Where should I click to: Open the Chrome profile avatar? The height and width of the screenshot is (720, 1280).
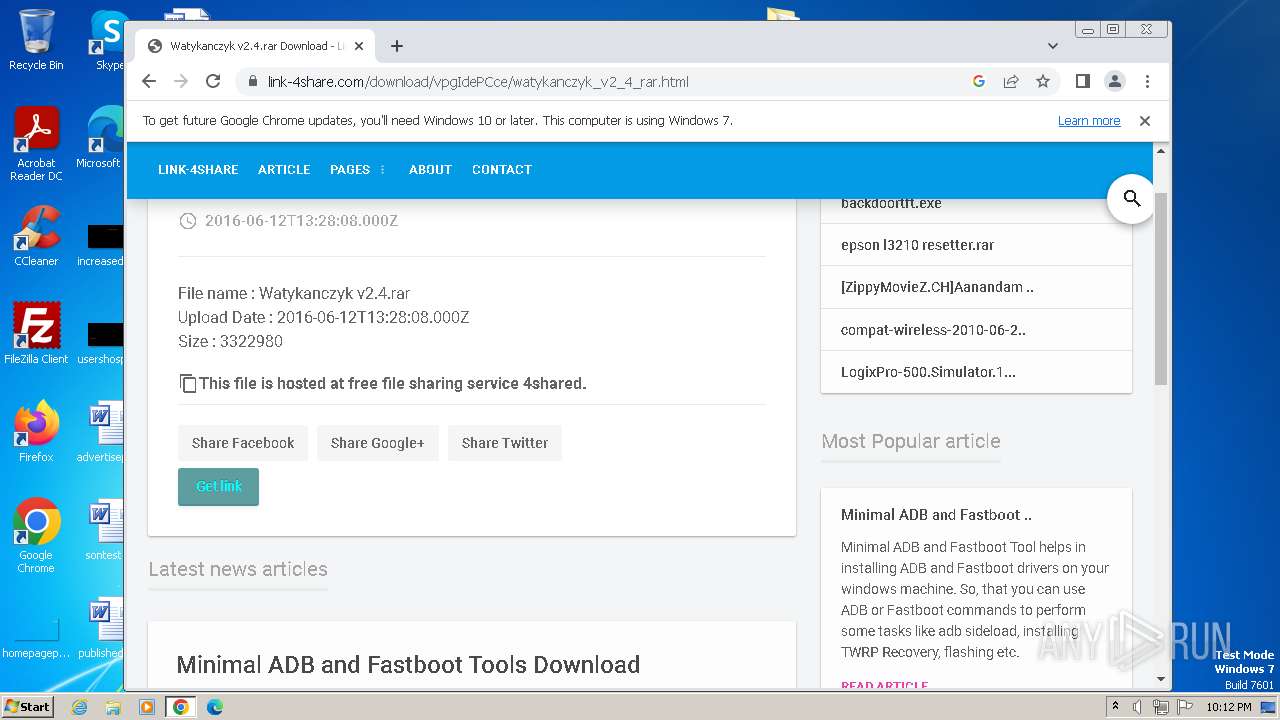click(x=1114, y=82)
